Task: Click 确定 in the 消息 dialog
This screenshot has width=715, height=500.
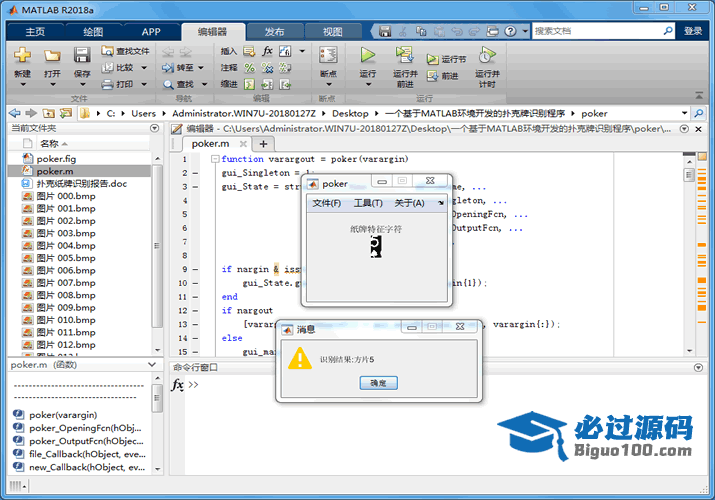Action: [x=378, y=383]
